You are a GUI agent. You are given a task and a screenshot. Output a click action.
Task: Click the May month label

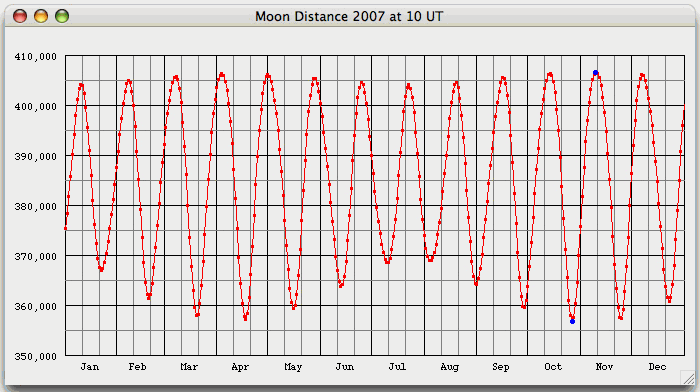[x=293, y=367]
